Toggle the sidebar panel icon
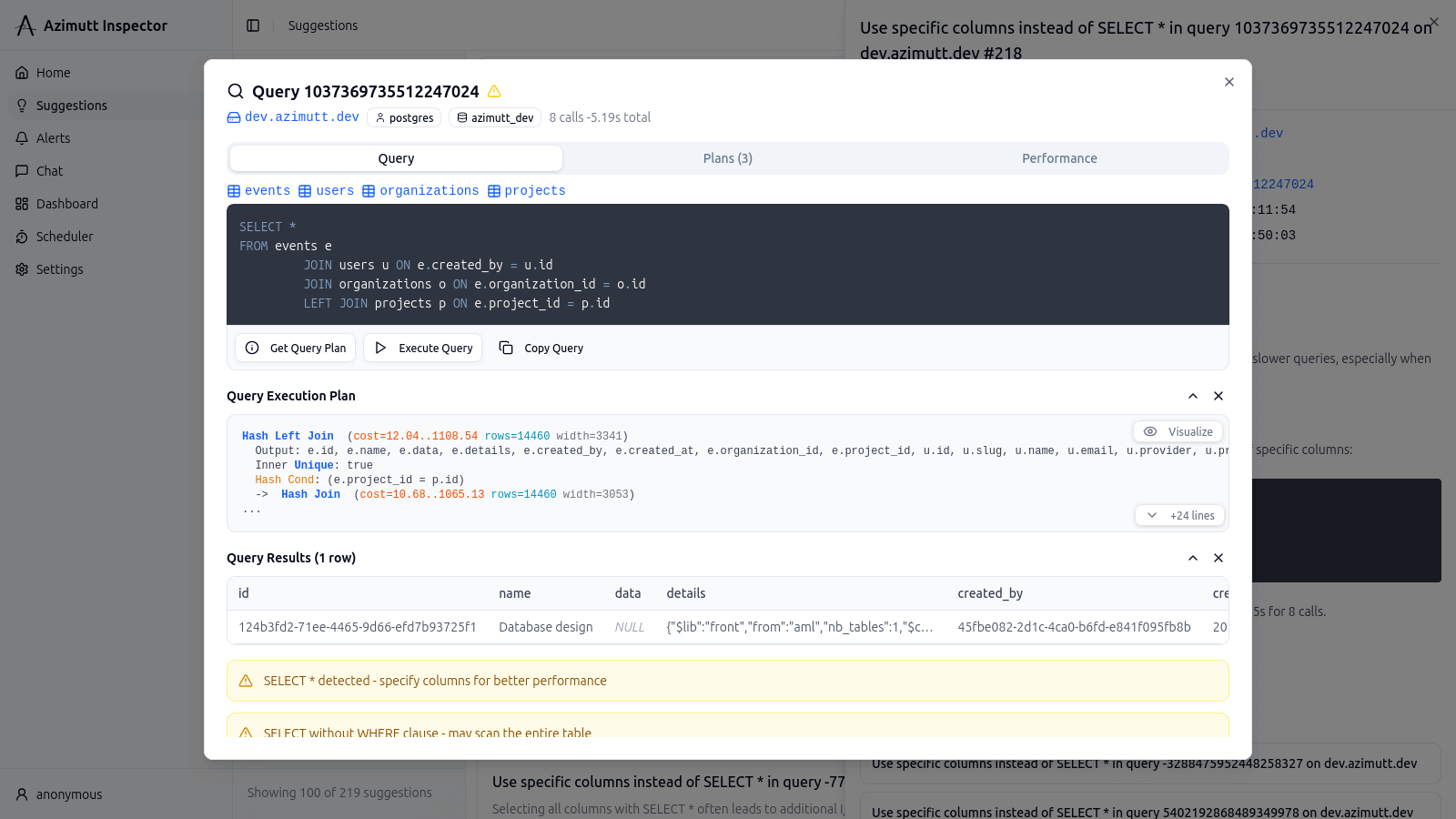This screenshot has width=1456, height=819. pyautogui.click(x=253, y=25)
